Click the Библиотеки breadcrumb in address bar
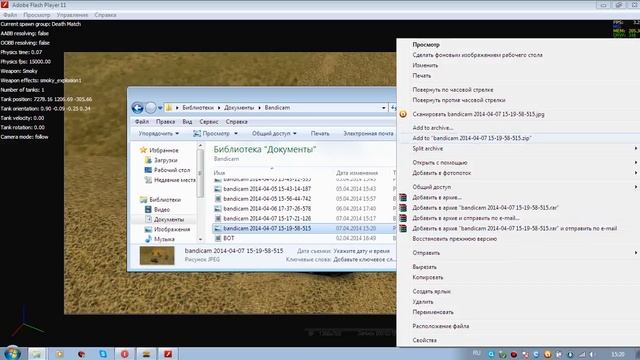640x360 pixels. tap(198, 108)
